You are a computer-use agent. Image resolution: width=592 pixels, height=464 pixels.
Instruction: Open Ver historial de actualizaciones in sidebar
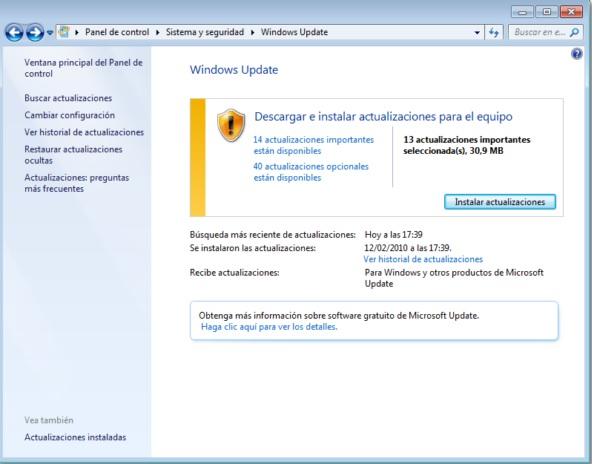click(84, 132)
